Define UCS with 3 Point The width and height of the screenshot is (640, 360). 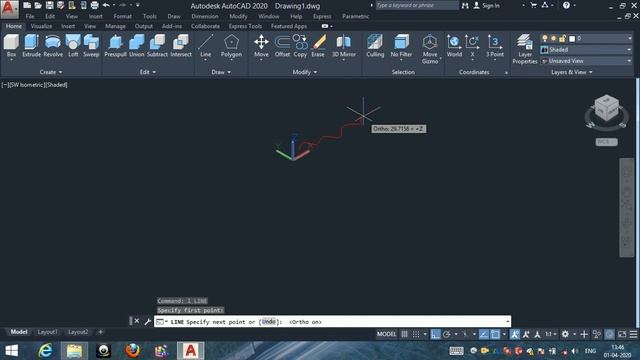[494, 46]
